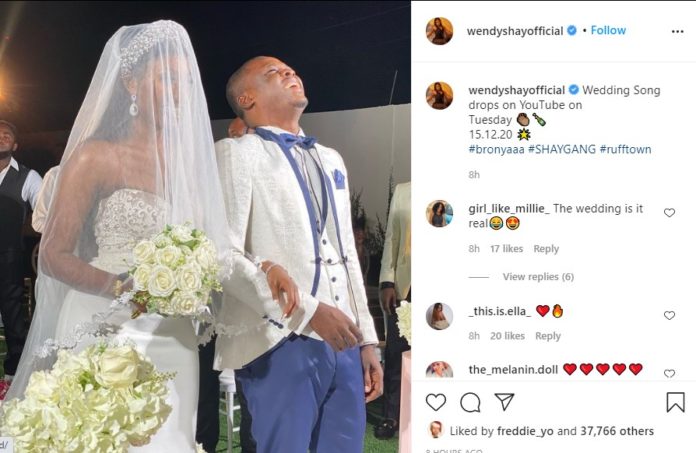The image size is (696, 453).
Task: Share the post via paper plane icon
Action: pos(504,402)
